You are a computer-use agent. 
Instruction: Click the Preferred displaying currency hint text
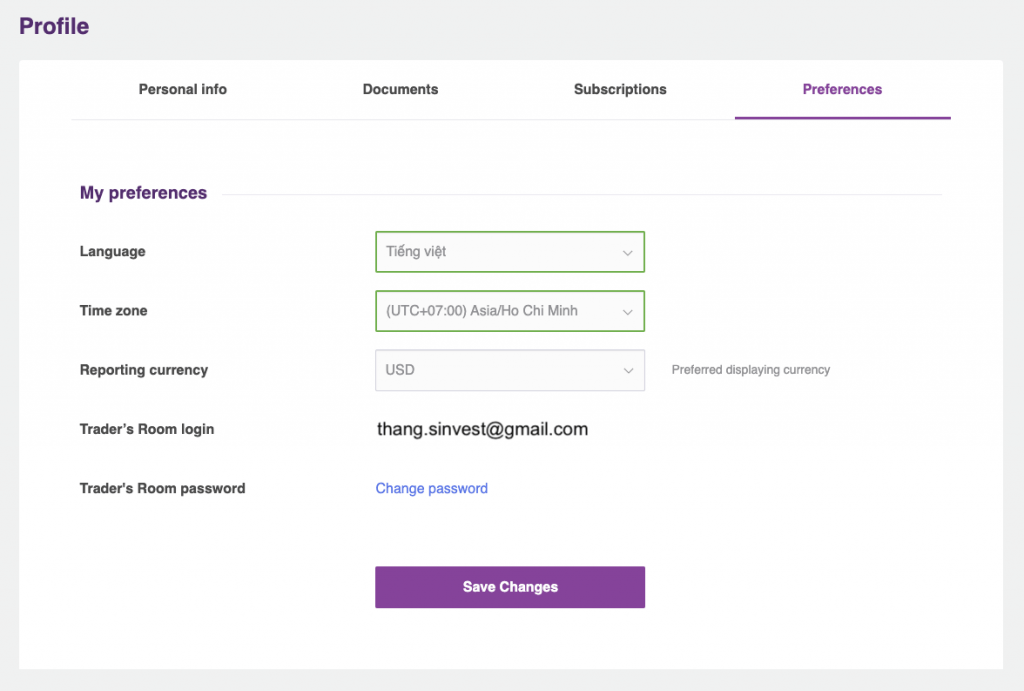[x=751, y=370]
